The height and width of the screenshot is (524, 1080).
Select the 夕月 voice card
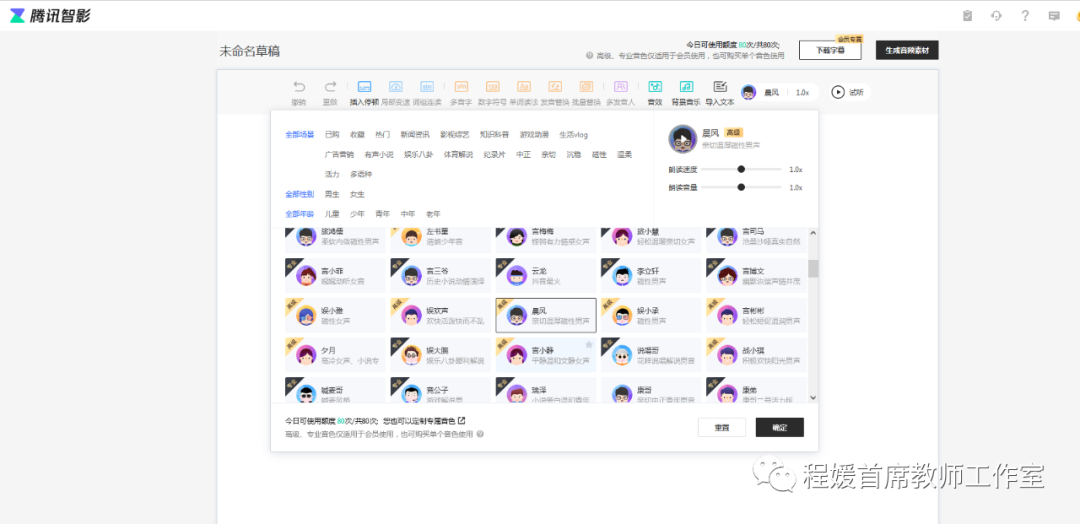click(x=335, y=355)
